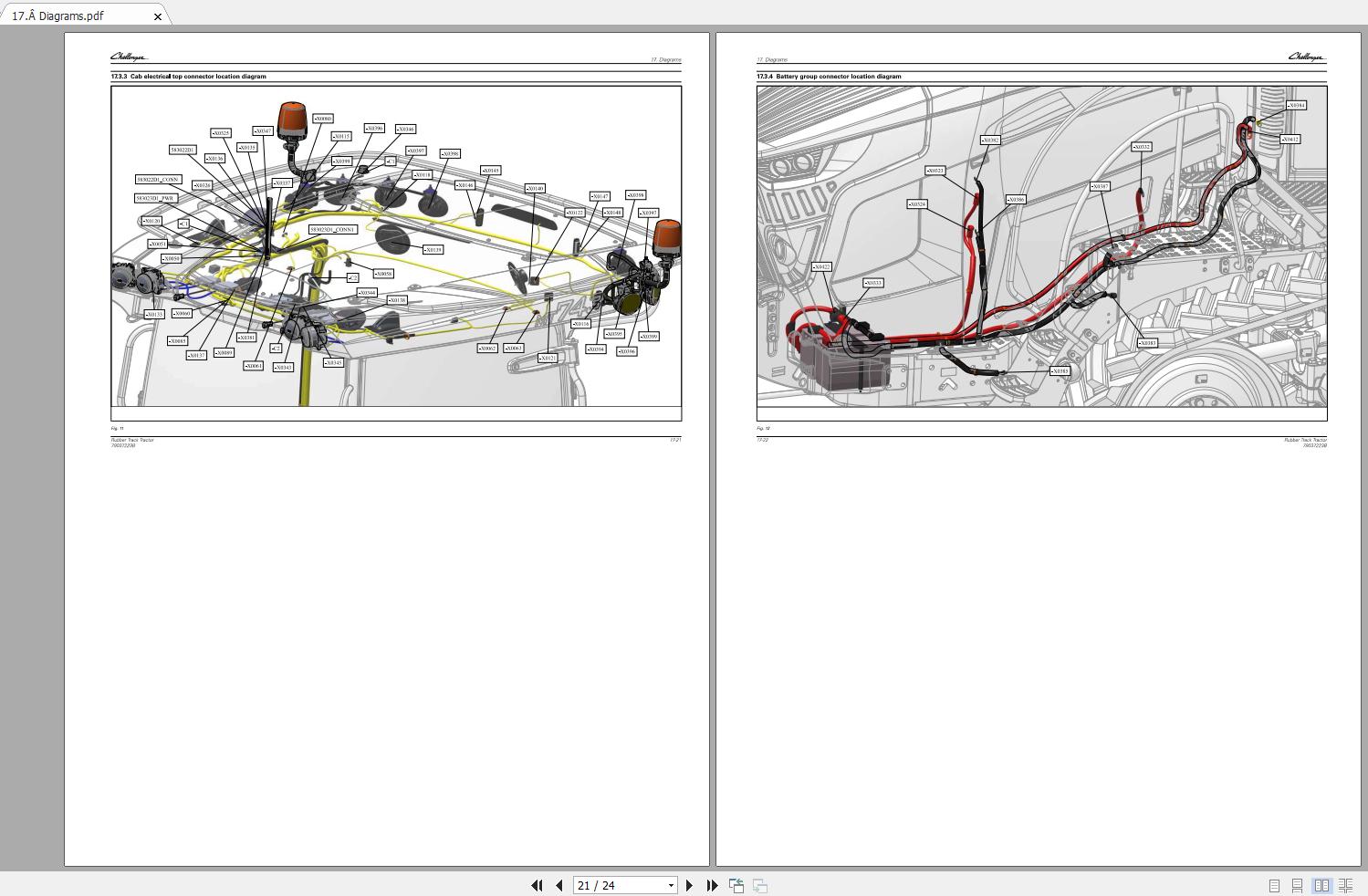Viewport: 1368px width, 896px height.
Task: Enable continuous page scrolling layout
Action: pyautogui.click(x=1297, y=885)
